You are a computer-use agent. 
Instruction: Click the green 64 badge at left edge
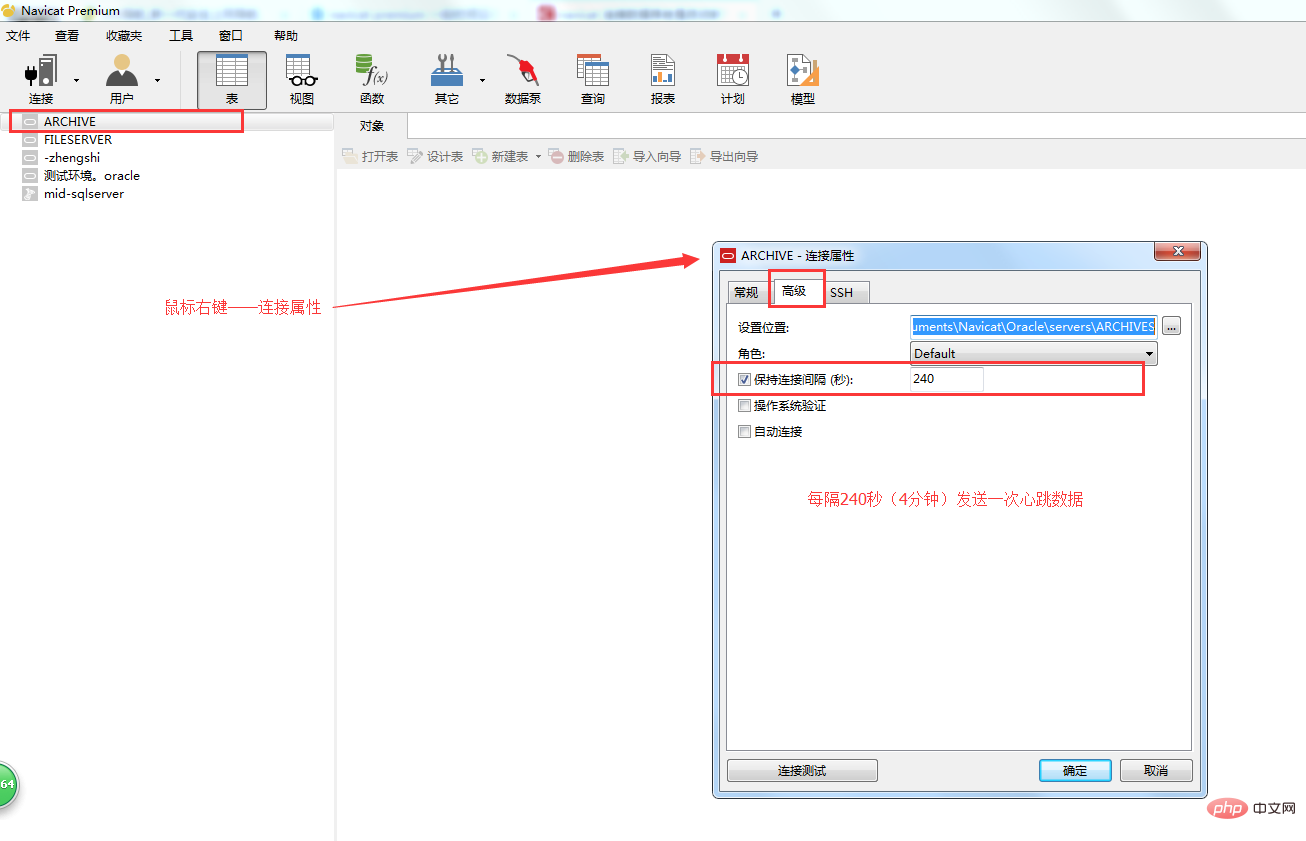[7, 784]
